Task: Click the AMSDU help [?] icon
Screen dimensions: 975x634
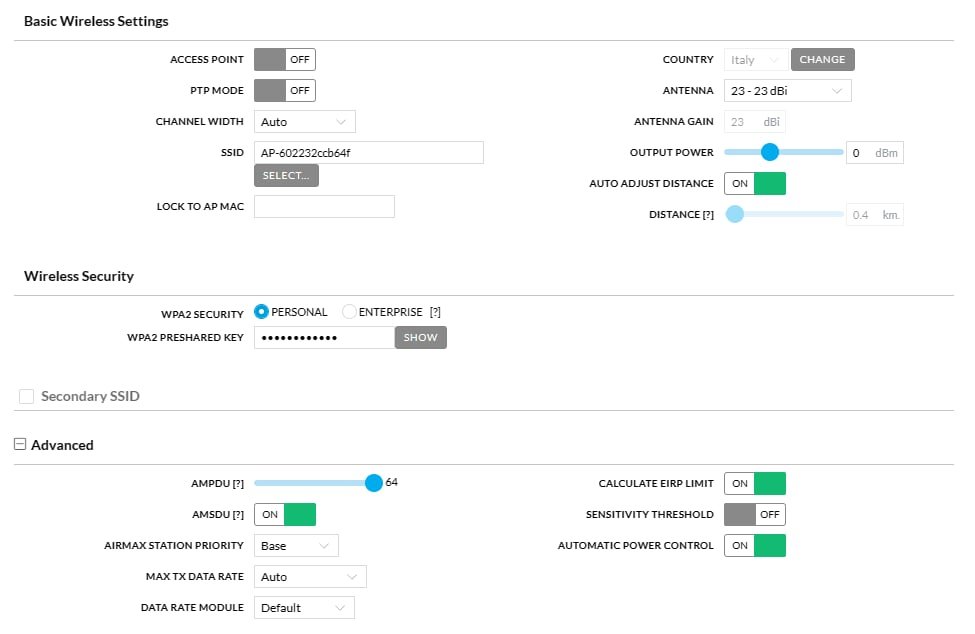Action: coord(238,515)
